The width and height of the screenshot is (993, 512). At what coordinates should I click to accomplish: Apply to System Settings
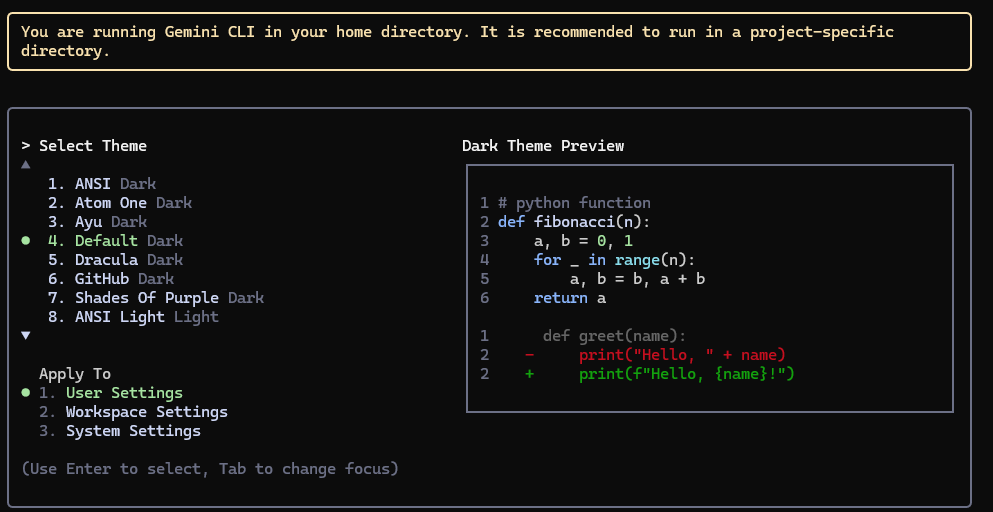click(120, 431)
